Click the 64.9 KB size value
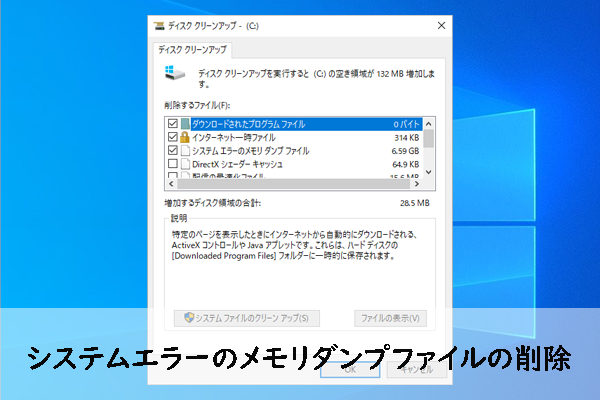Viewport: 600px width, 400px height. tap(406, 164)
